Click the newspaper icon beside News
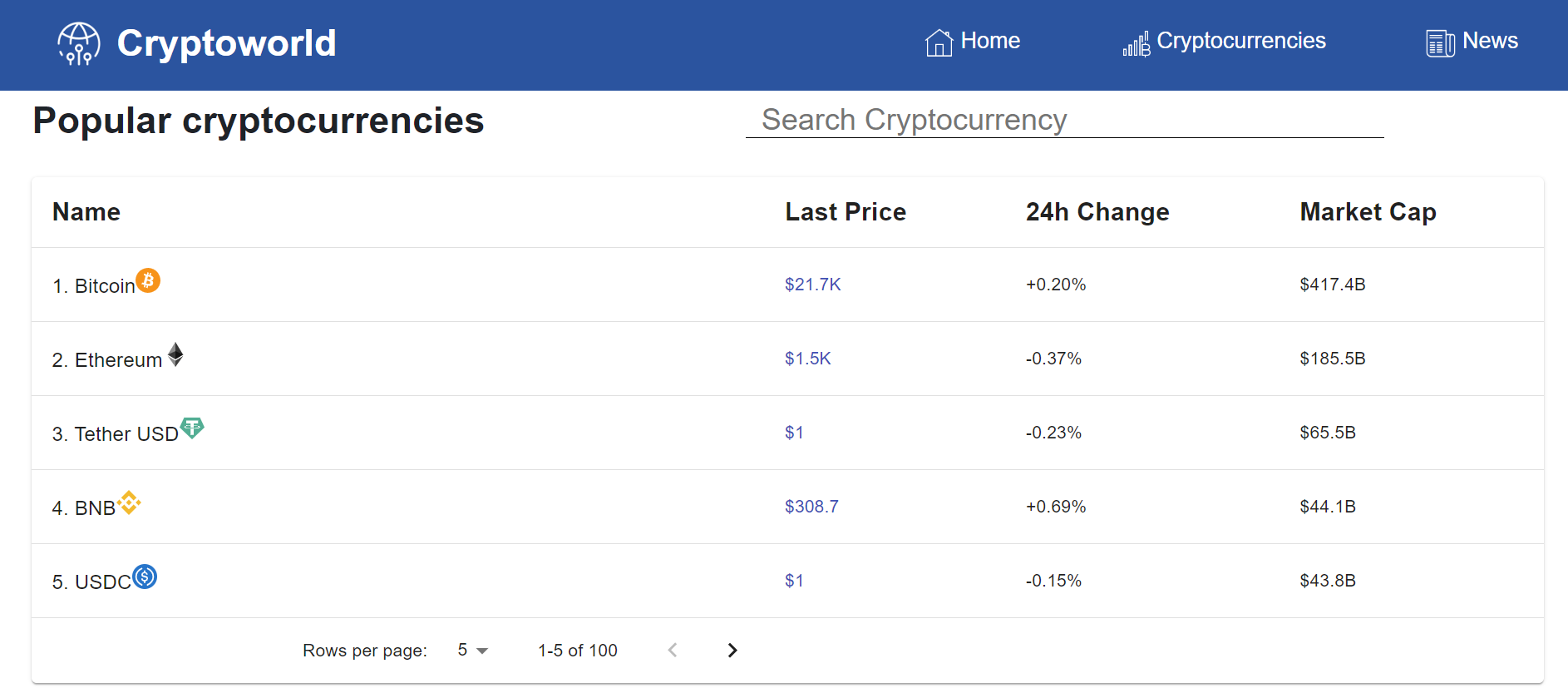 pyautogui.click(x=1440, y=43)
